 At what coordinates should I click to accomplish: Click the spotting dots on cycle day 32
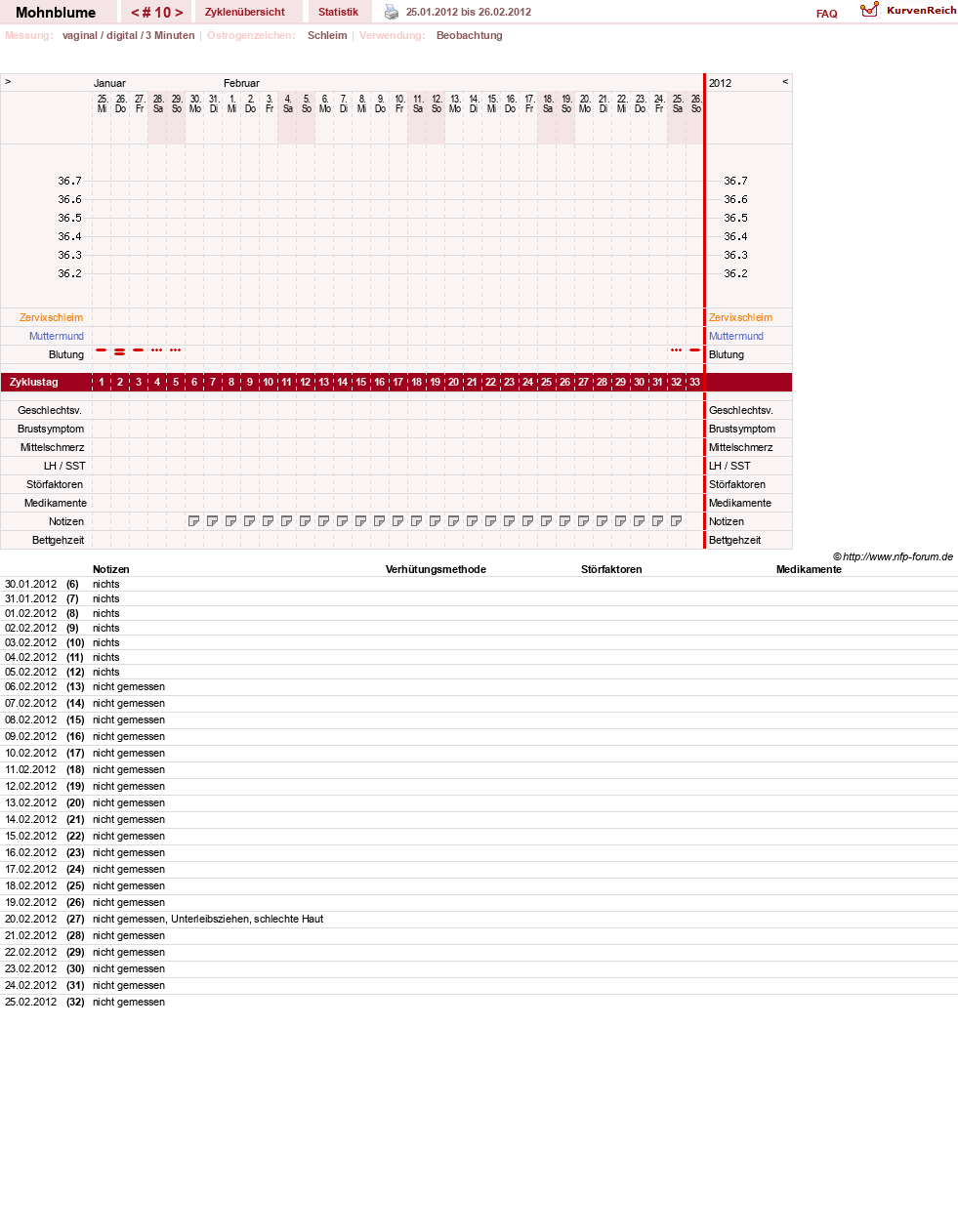[x=676, y=349]
